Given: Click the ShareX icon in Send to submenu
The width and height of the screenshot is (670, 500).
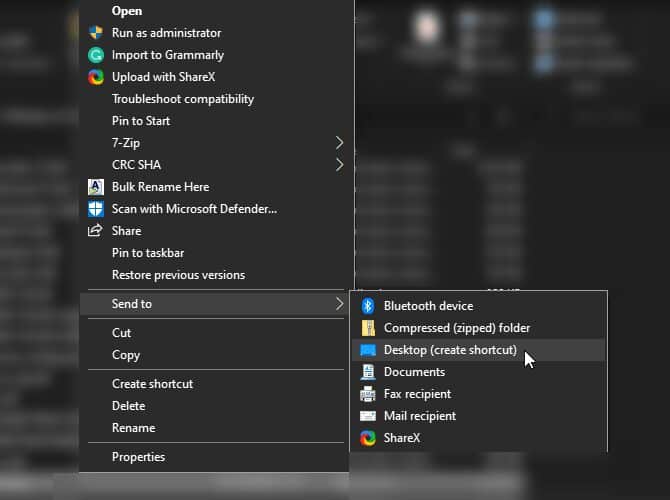Looking at the screenshot, I should (x=368, y=438).
